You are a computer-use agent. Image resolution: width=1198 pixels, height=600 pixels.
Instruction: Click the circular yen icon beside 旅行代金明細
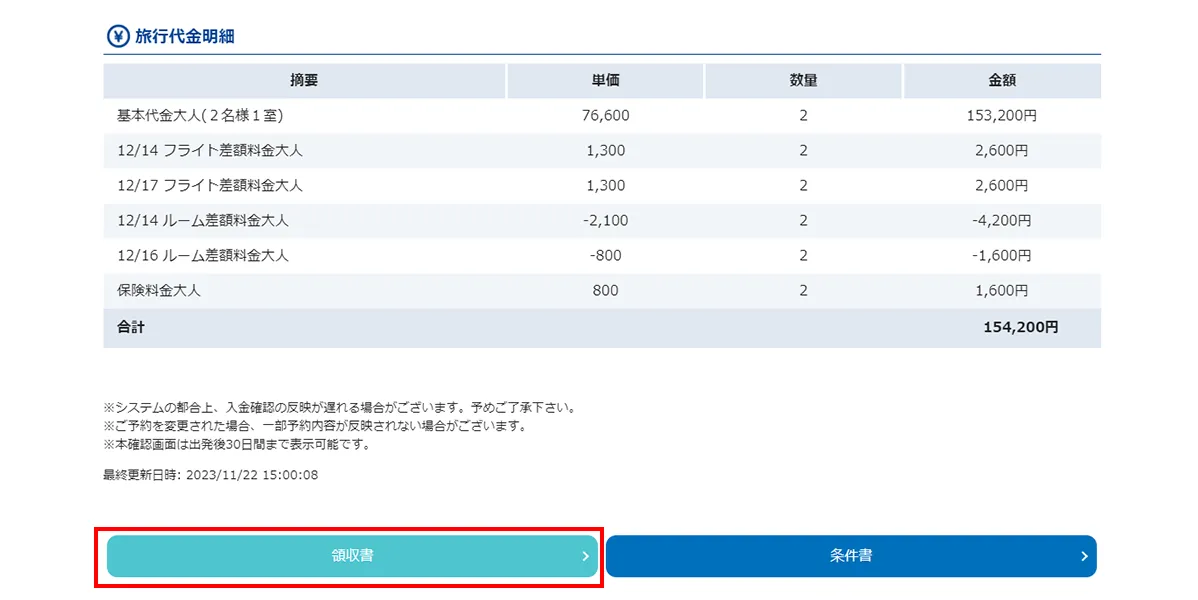tap(116, 34)
